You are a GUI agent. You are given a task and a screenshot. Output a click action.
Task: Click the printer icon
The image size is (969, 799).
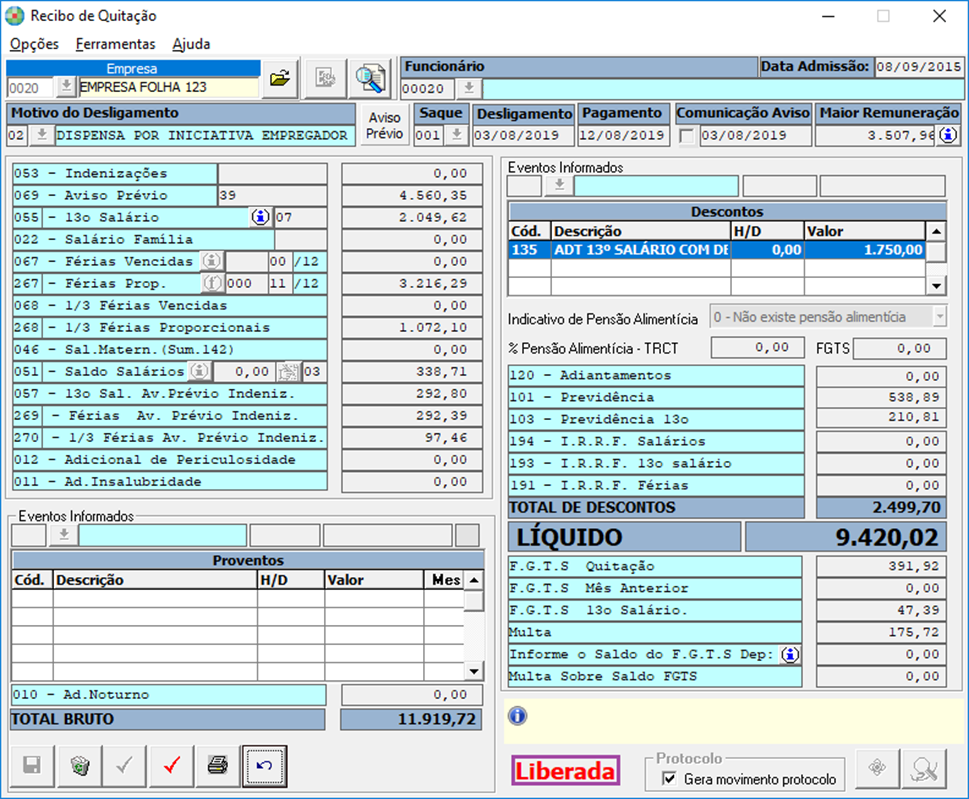[x=218, y=766]
